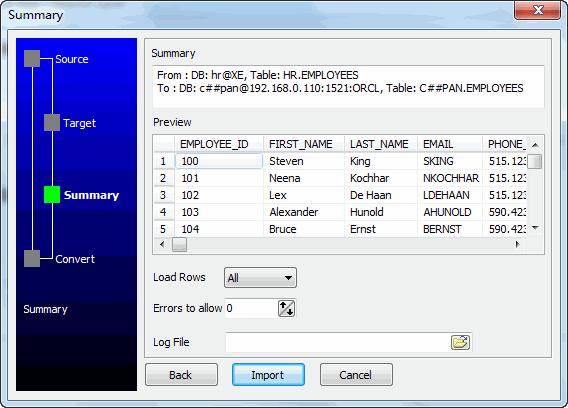Click first name cell Alexander
This screenshot has height=408, width=568.
pos(304,212)
